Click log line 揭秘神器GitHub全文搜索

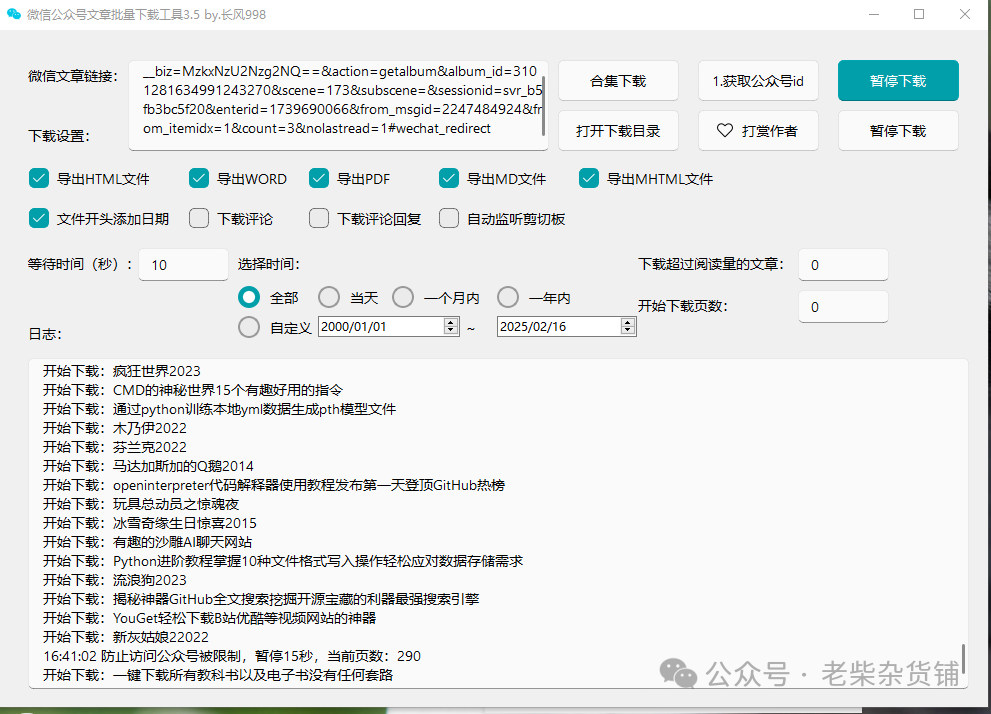coord(261,598)
